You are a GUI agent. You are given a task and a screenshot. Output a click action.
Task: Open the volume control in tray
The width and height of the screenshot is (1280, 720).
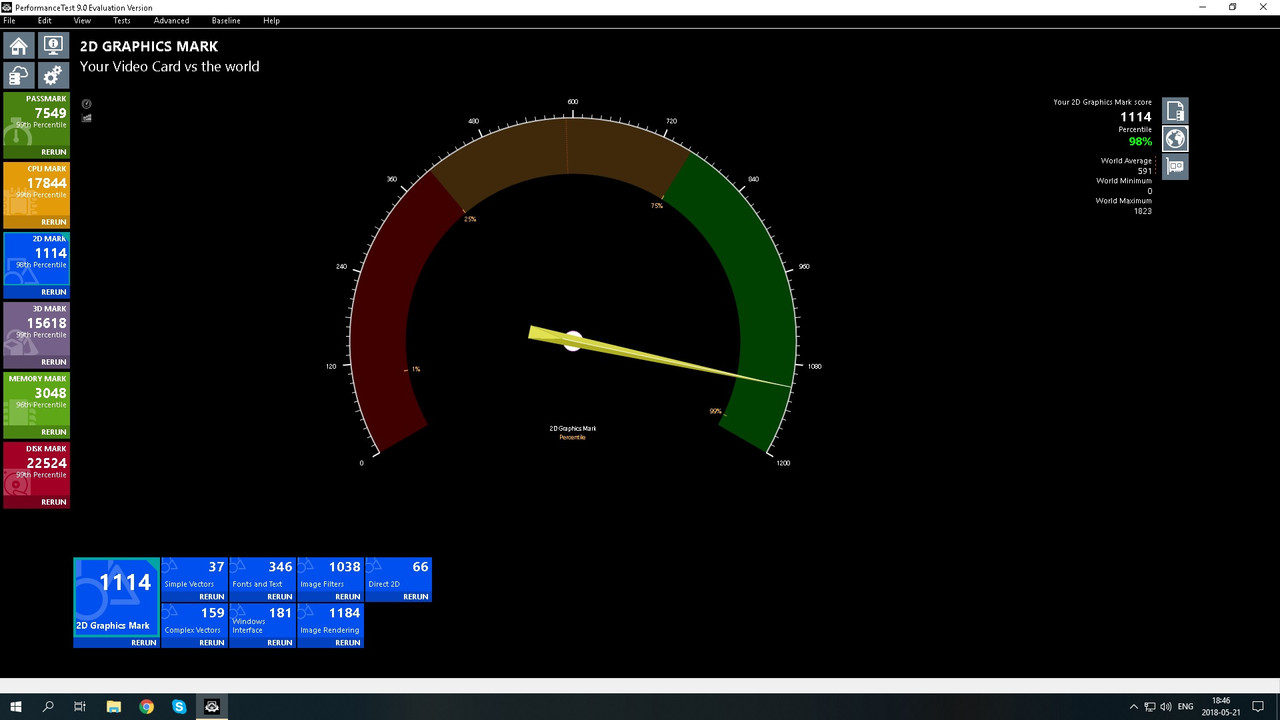coord(1166,707)
